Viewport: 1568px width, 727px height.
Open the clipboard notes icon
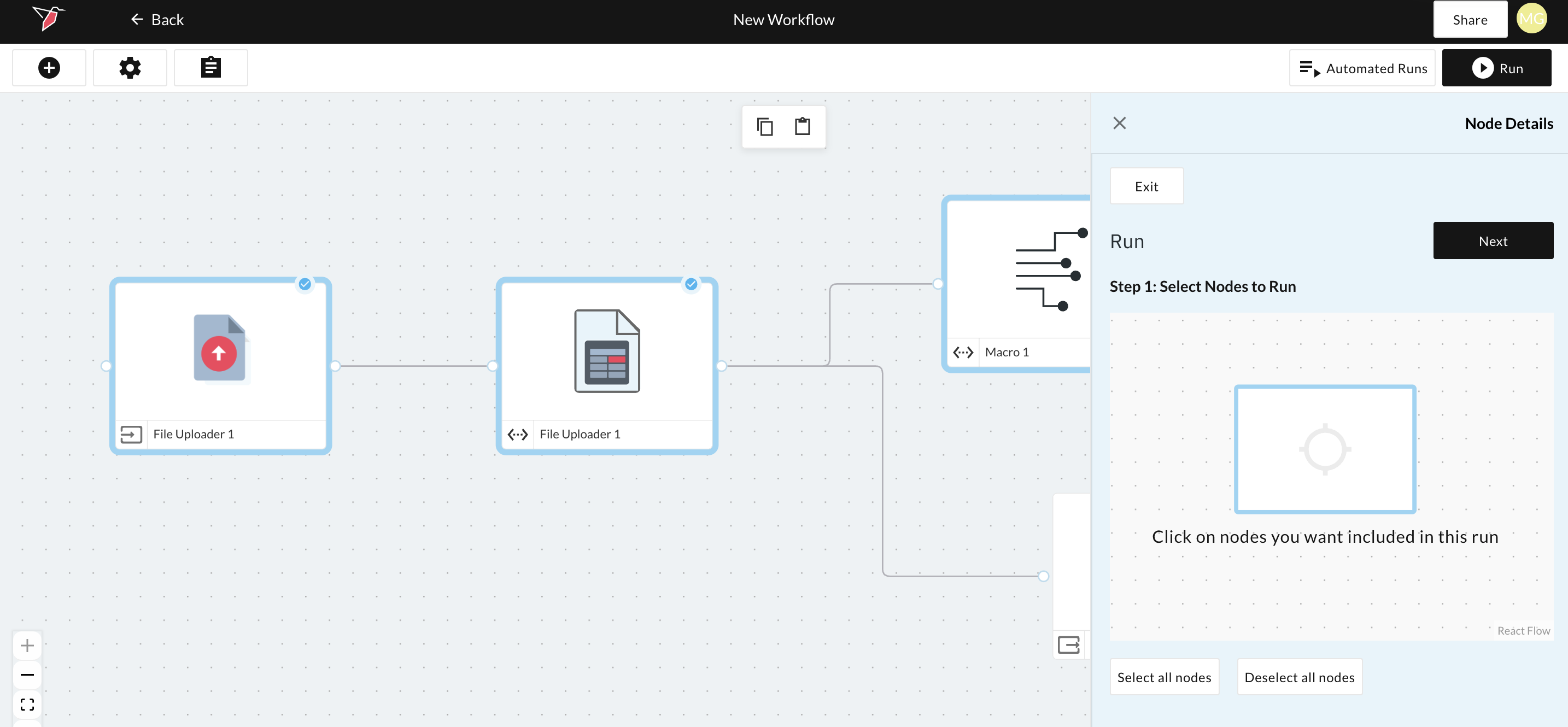tap(210, 68)
